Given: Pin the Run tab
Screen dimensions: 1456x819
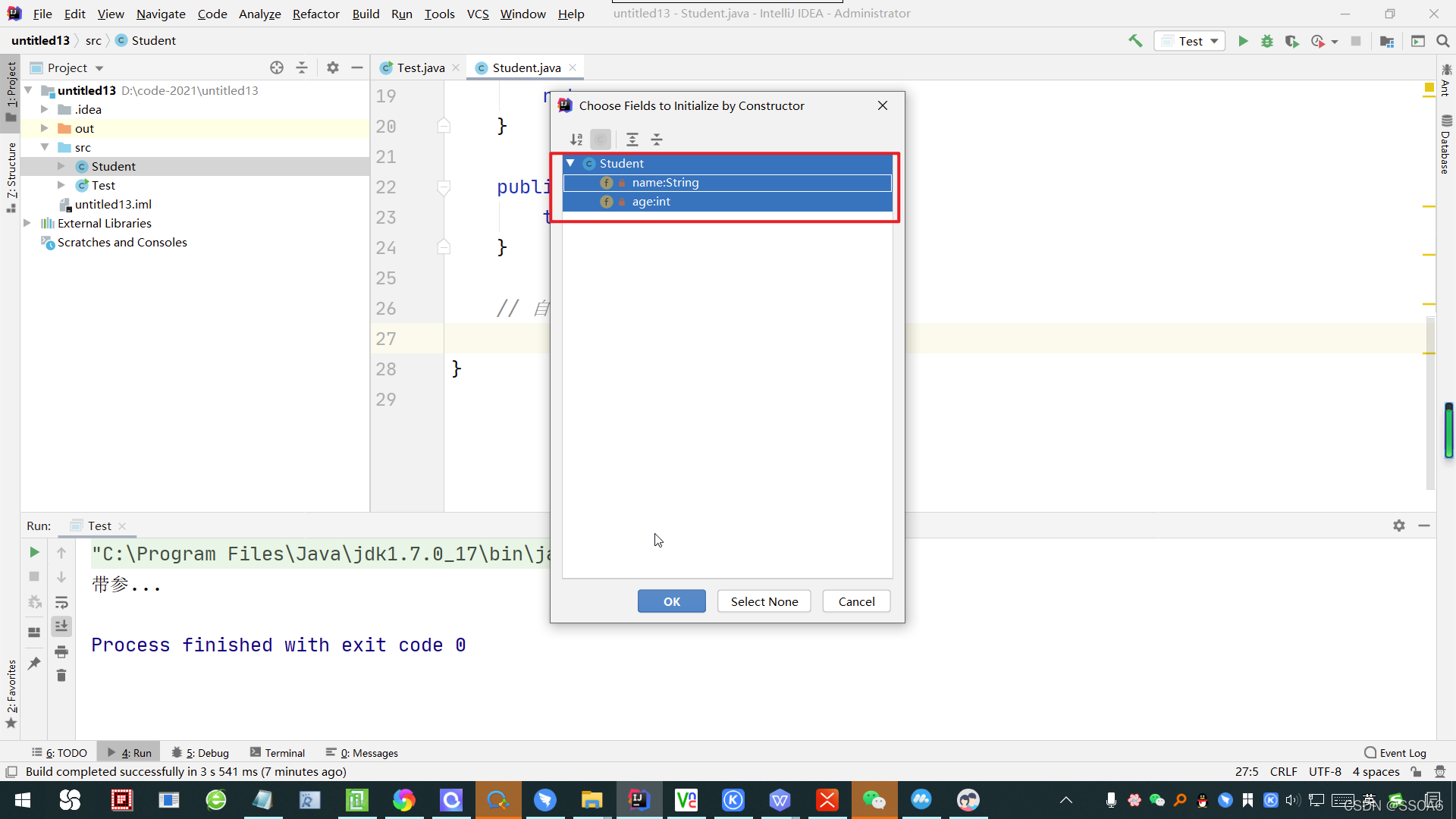Looking at the screenshot, I should [34, 664].
